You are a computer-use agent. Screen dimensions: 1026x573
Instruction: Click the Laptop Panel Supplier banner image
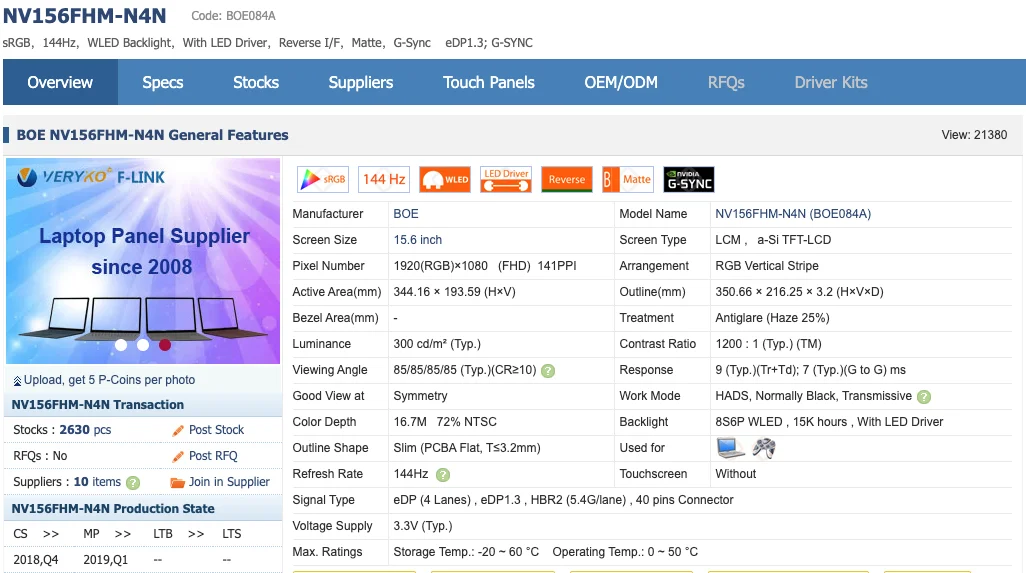(143, 261)
